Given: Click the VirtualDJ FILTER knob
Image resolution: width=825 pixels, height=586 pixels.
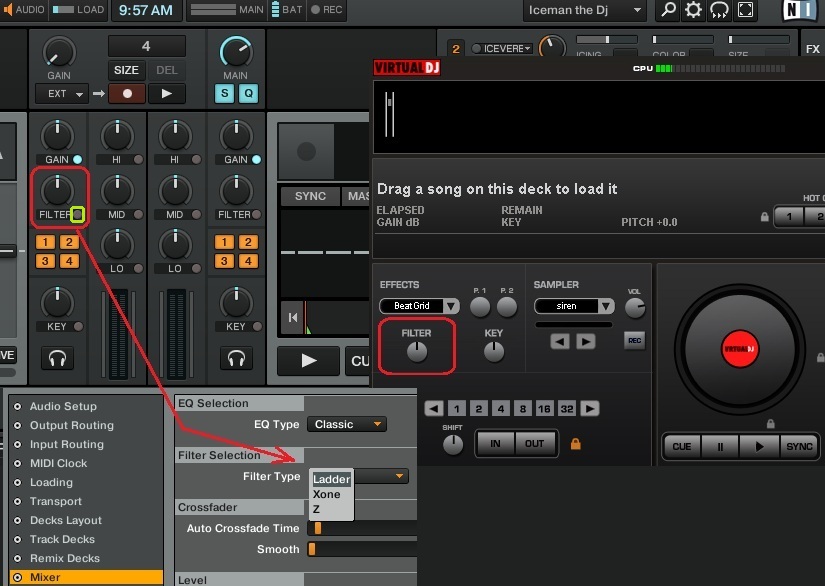Looking at the screenshot, I should pos(417,352).
